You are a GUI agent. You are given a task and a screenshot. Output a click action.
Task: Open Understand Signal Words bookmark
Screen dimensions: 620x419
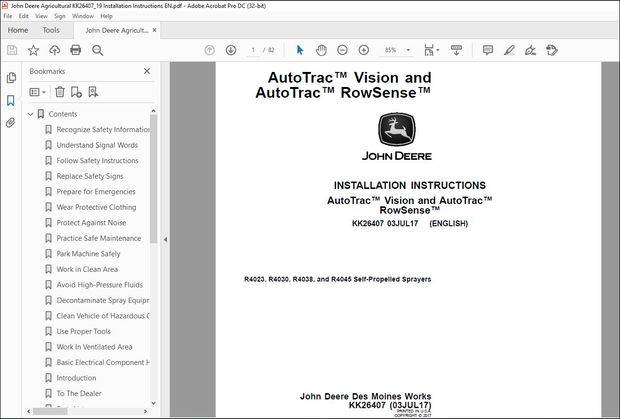coord(97,145)
